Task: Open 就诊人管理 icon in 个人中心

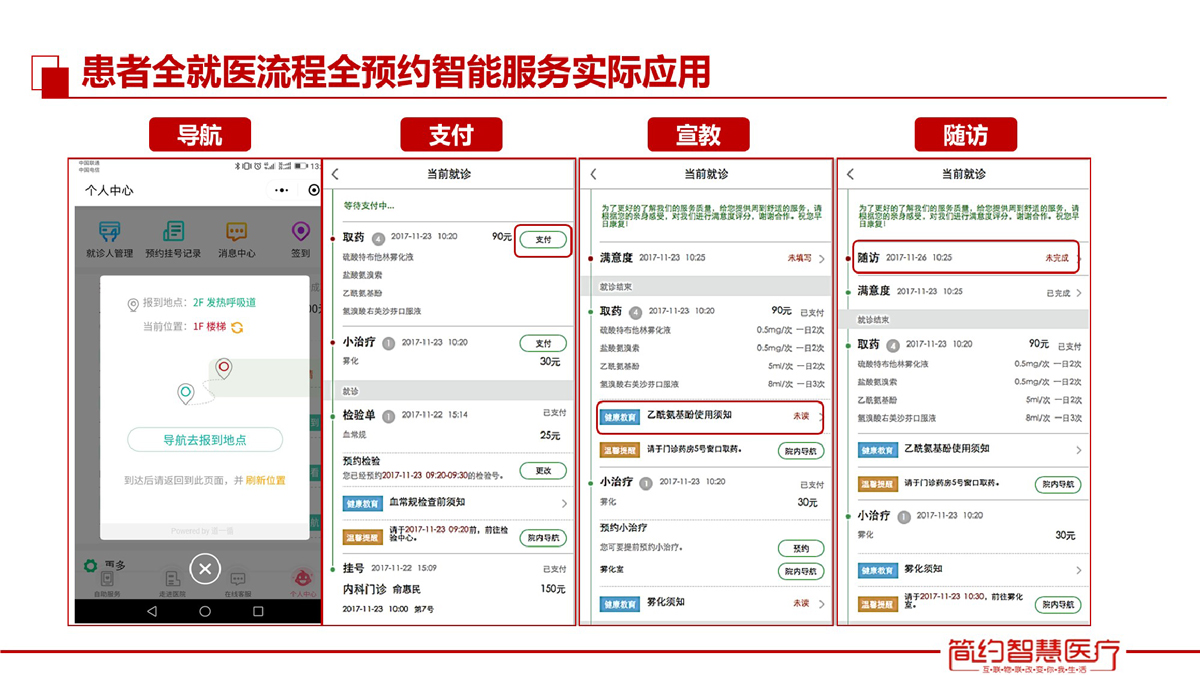Action: point(109,232)
